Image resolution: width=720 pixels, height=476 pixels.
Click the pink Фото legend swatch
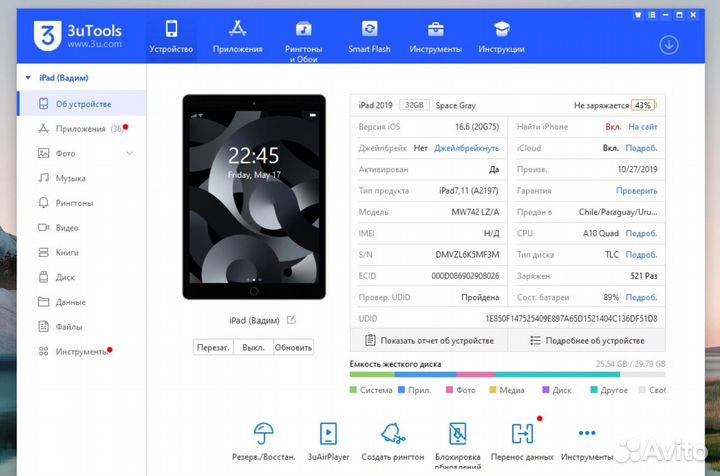coord(450,390)
